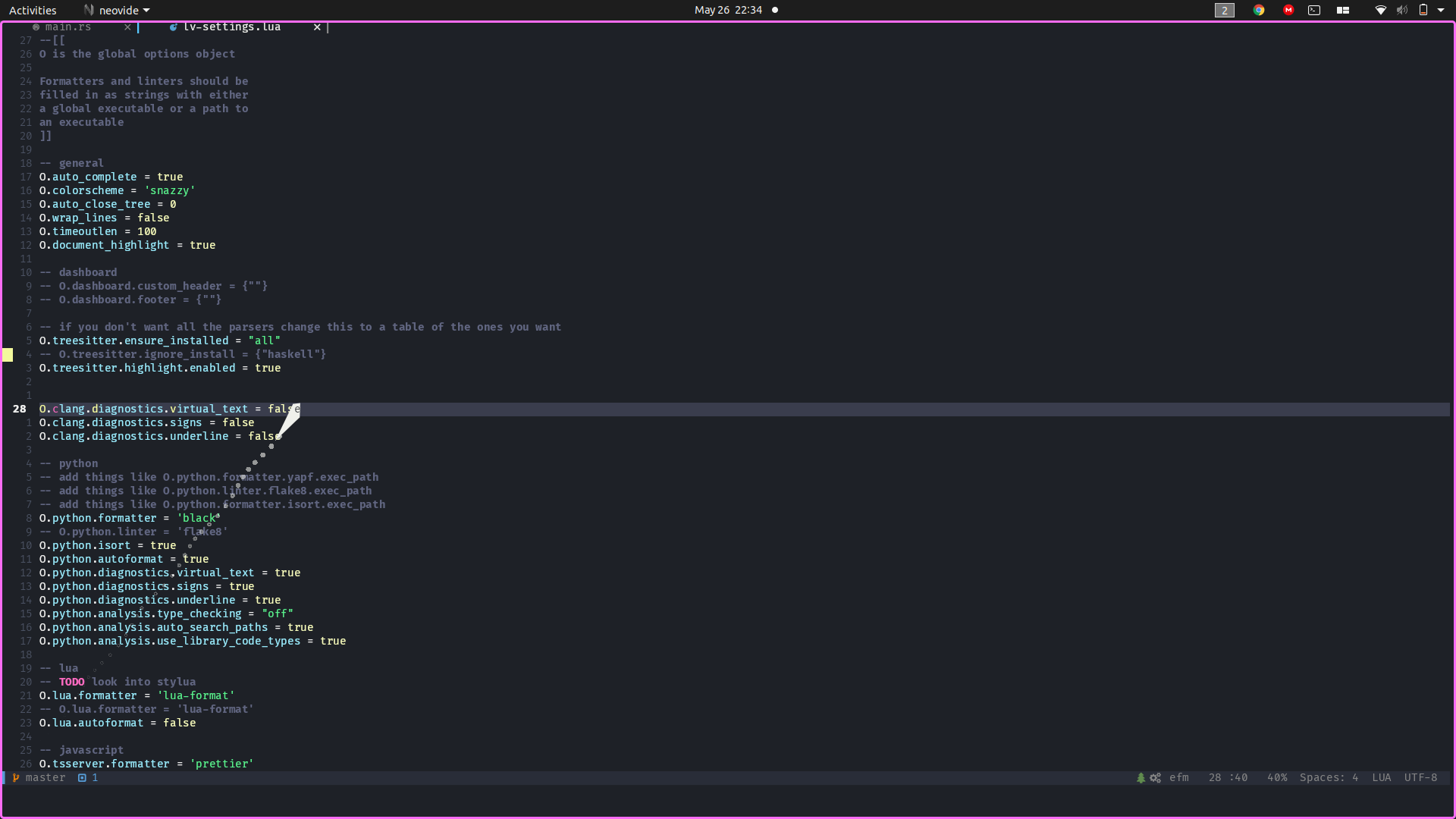This screenshot has height=819, width=1456.
Task: Click the gears LSP icon beside efm
Action: click(x=1155, y=777)
